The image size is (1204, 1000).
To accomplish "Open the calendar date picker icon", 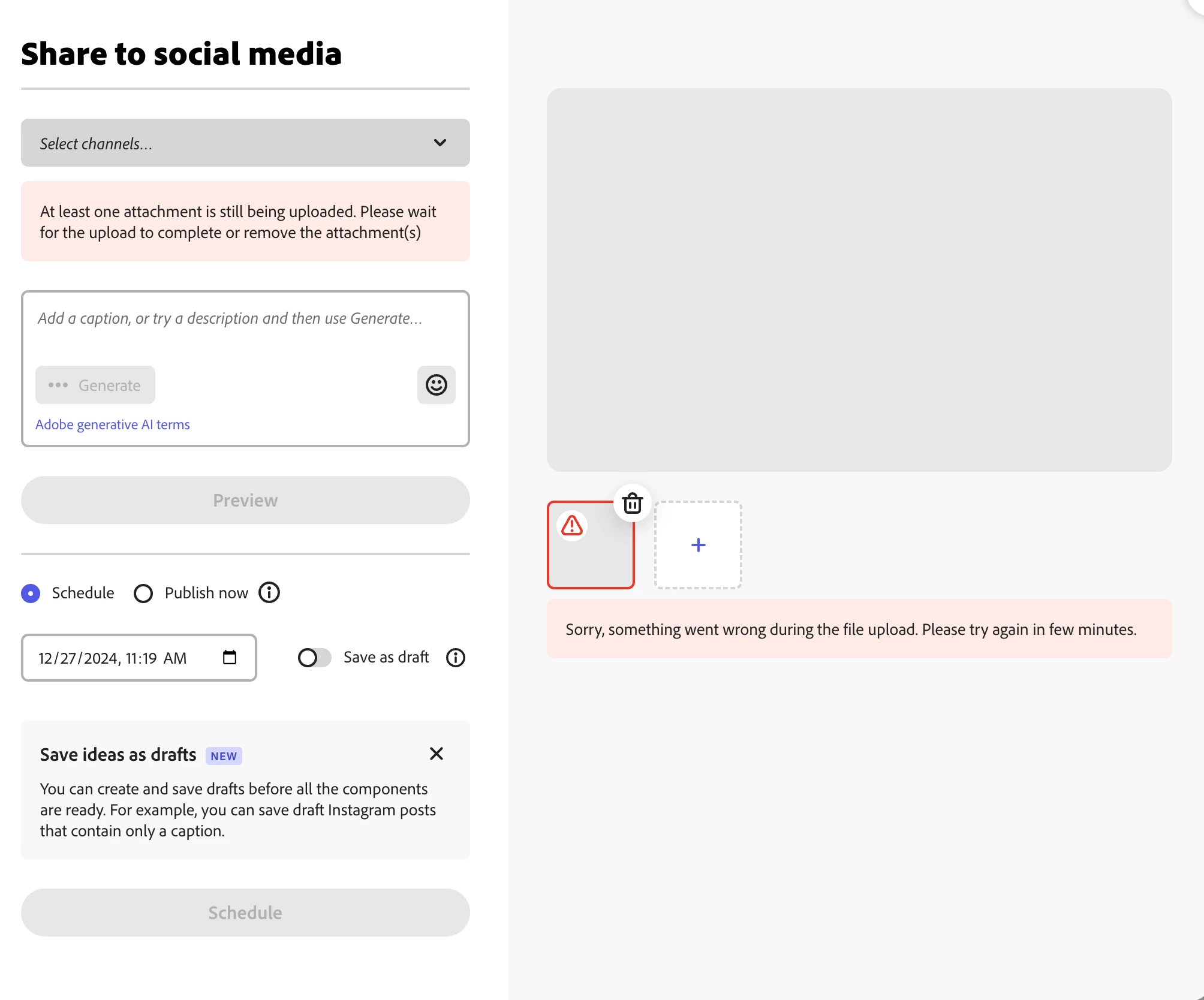I will coord(230,658).
